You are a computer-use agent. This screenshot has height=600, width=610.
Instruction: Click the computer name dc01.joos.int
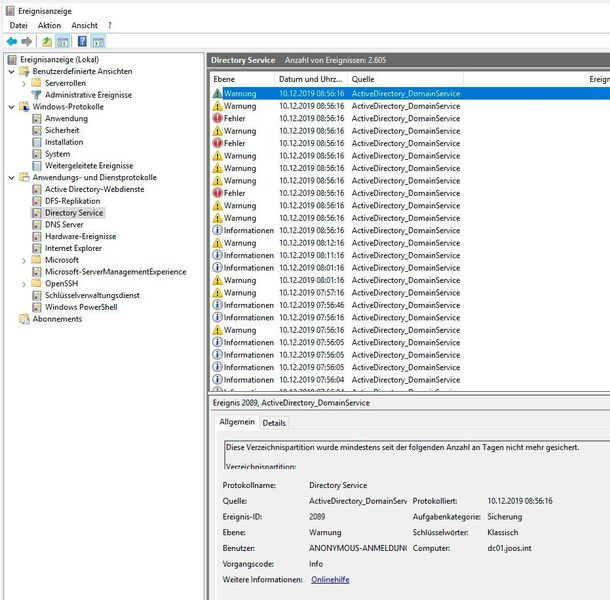tap(509, 548)
